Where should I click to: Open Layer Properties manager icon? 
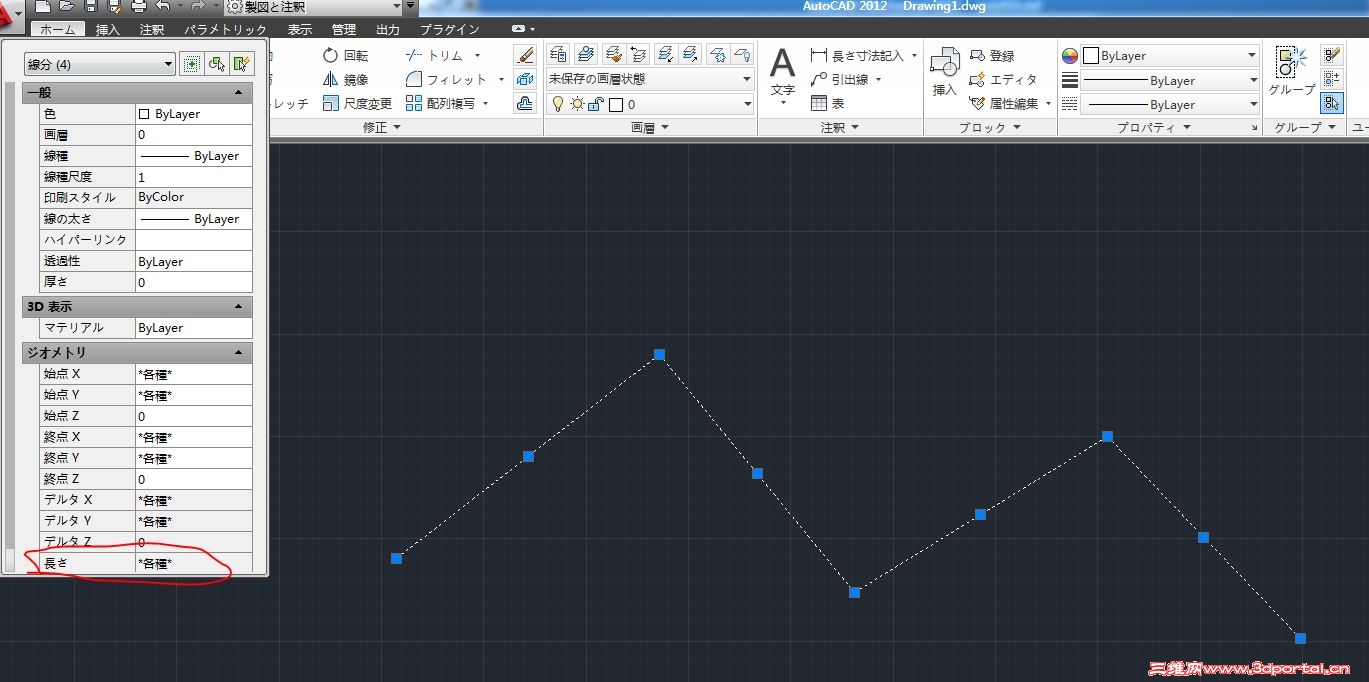click(560, 54)
